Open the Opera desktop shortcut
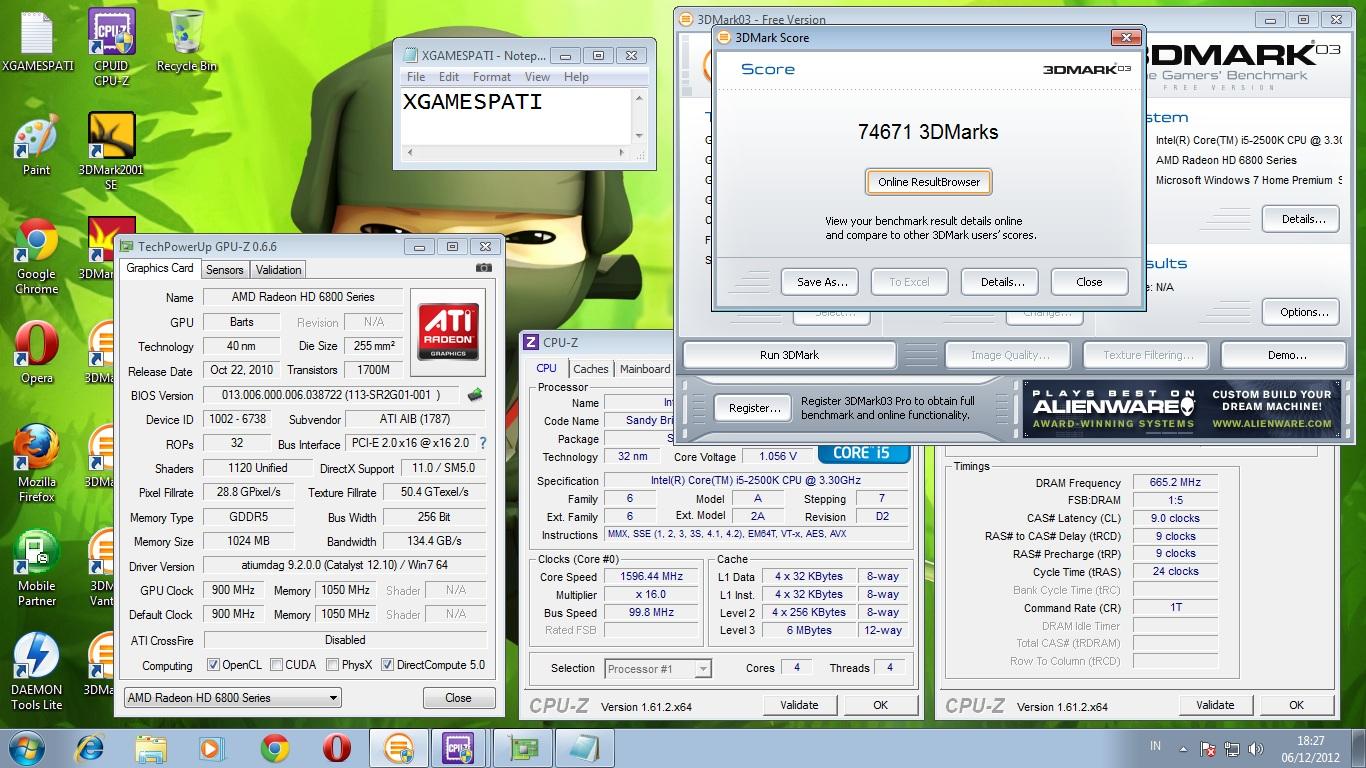 [x=37, y=352]
